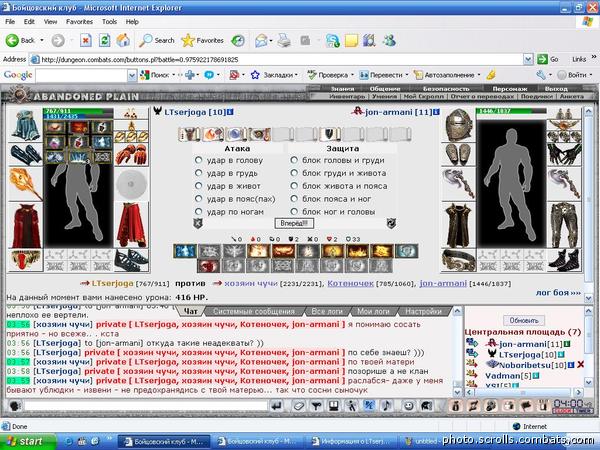600x450 pixels.
Task: Click red X next to Noboribetsu
Action: (580, 365)
